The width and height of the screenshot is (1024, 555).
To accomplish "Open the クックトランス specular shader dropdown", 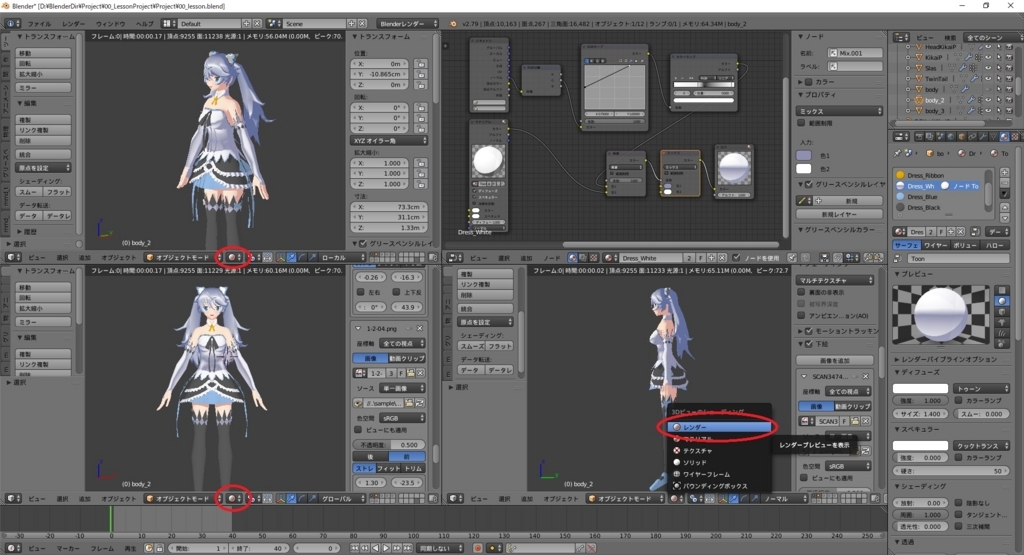I will [981, 445].
